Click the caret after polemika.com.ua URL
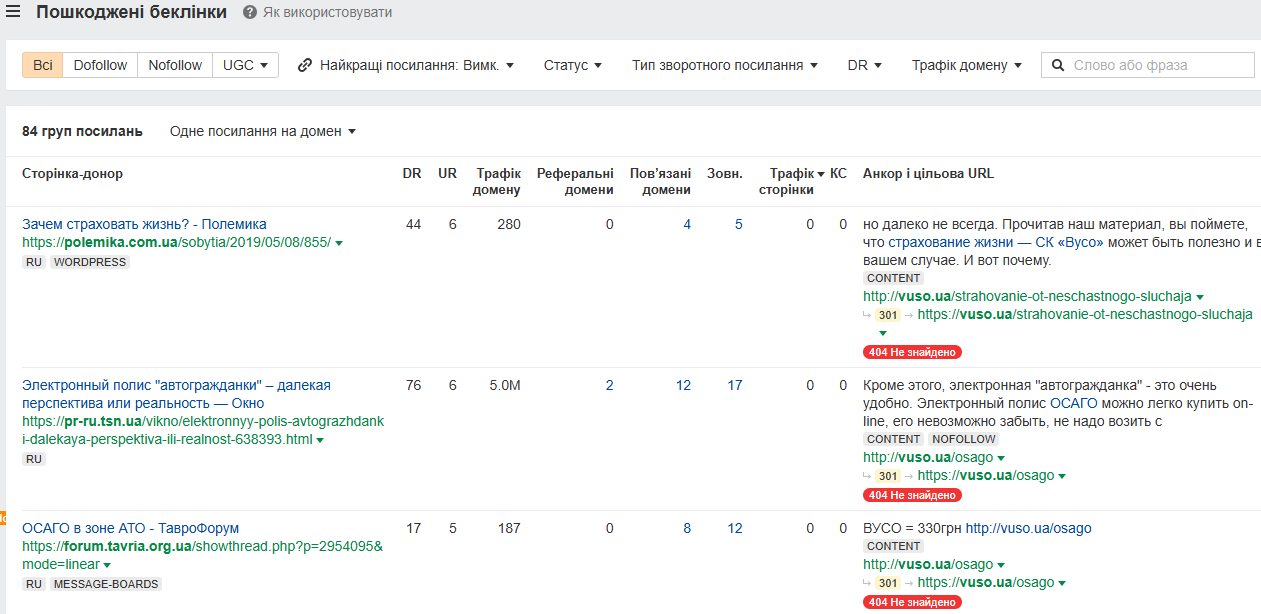 (339, 243)
